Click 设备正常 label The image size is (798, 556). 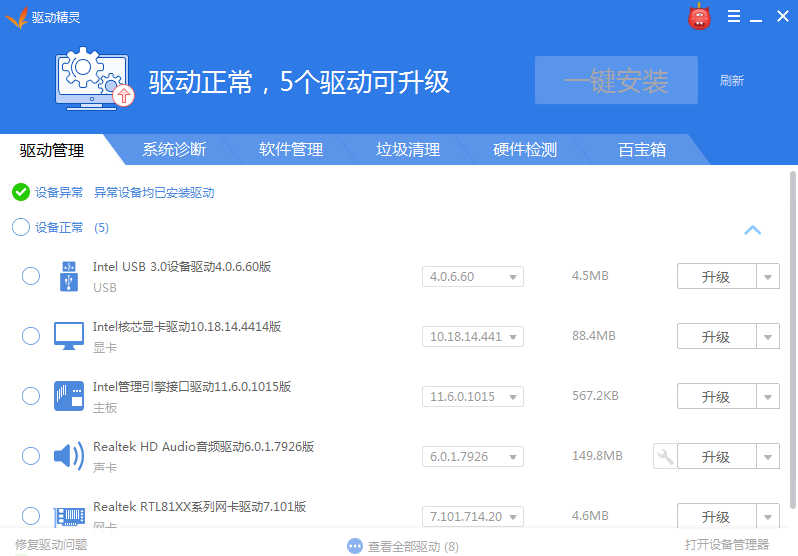pos(59,228)
